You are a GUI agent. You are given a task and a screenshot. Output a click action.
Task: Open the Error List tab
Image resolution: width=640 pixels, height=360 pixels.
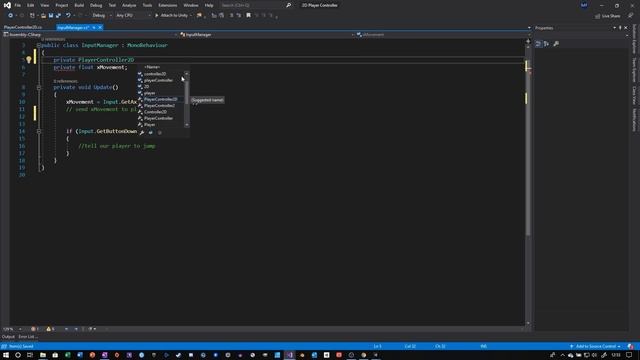pos(28,337)
